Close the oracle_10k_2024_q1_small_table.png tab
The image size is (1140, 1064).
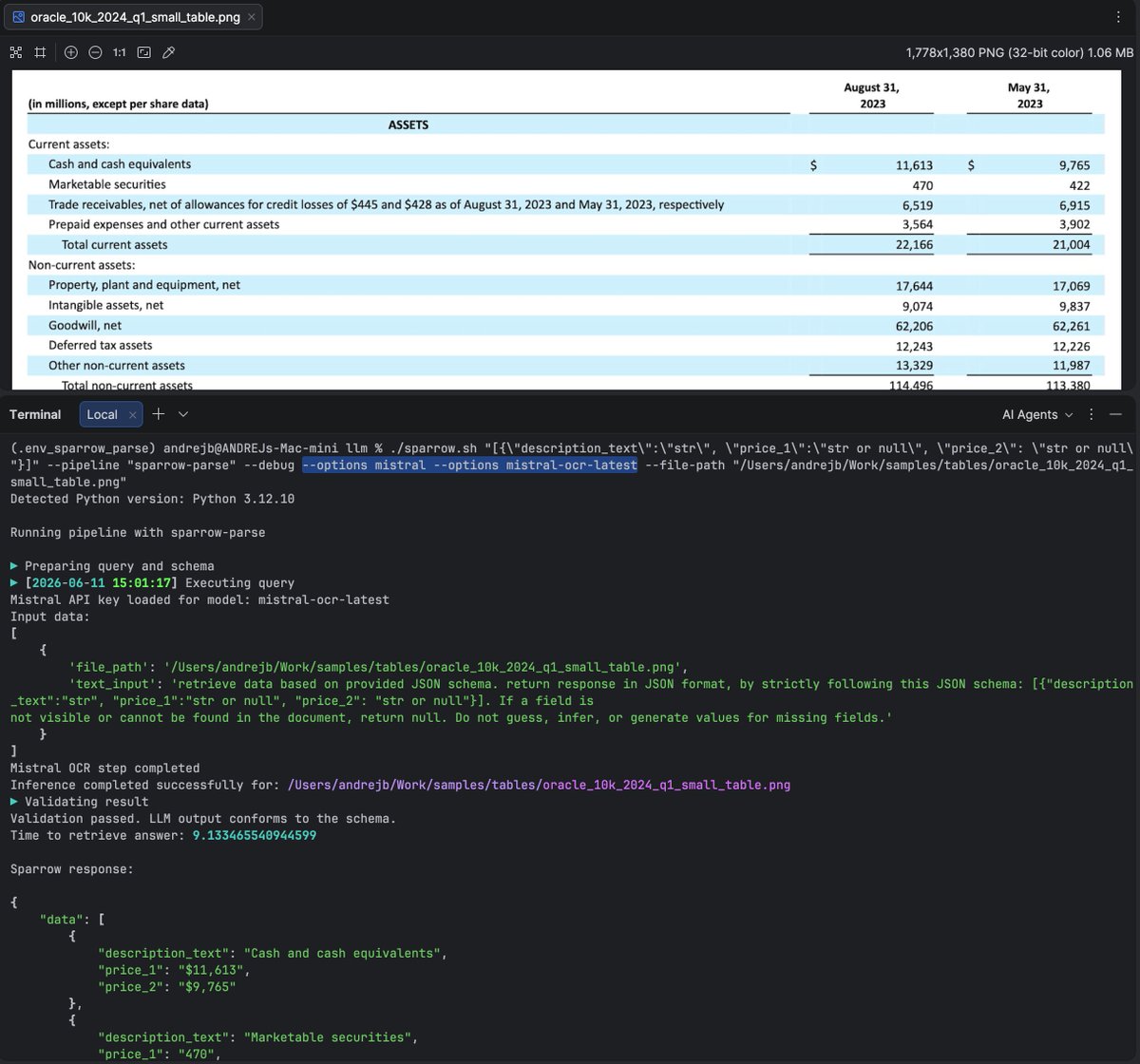click(x=251, y=17)
